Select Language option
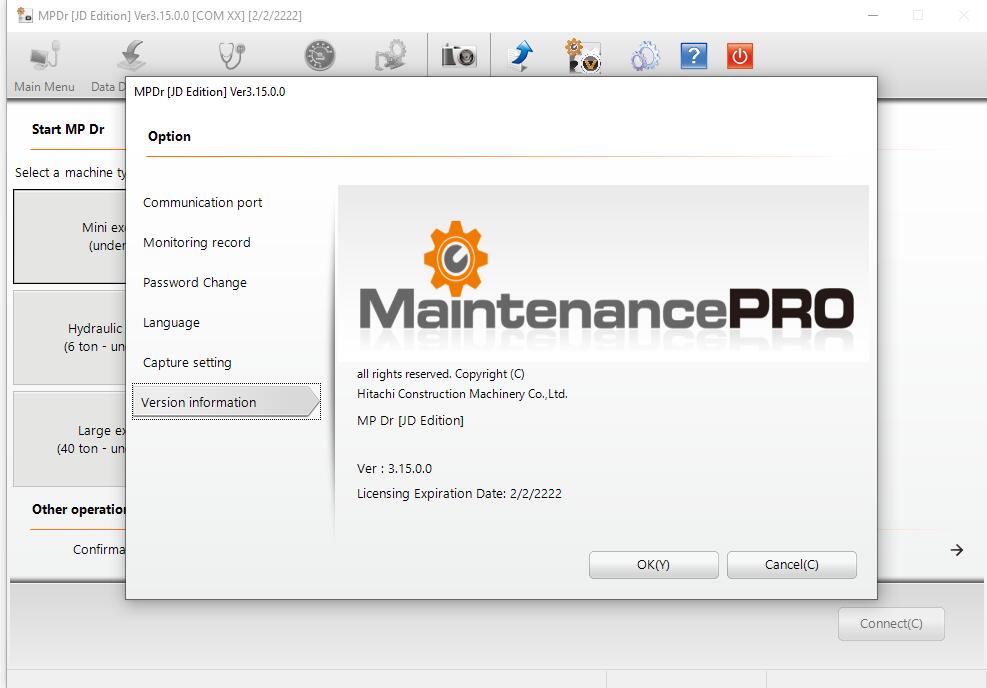987x688 pixels. click(x=171, y=322)
